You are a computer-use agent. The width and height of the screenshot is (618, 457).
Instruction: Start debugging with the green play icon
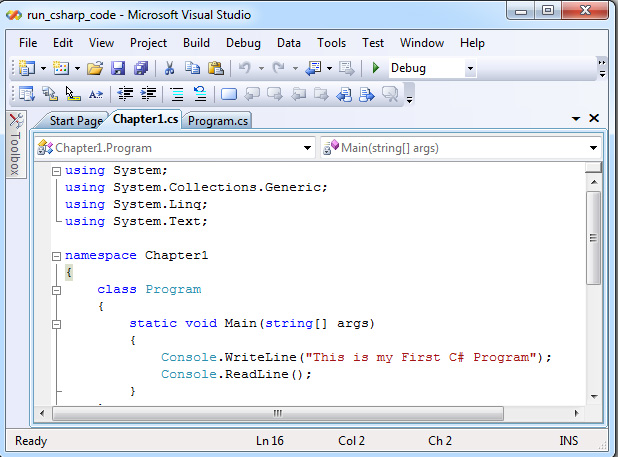point(376,68)
